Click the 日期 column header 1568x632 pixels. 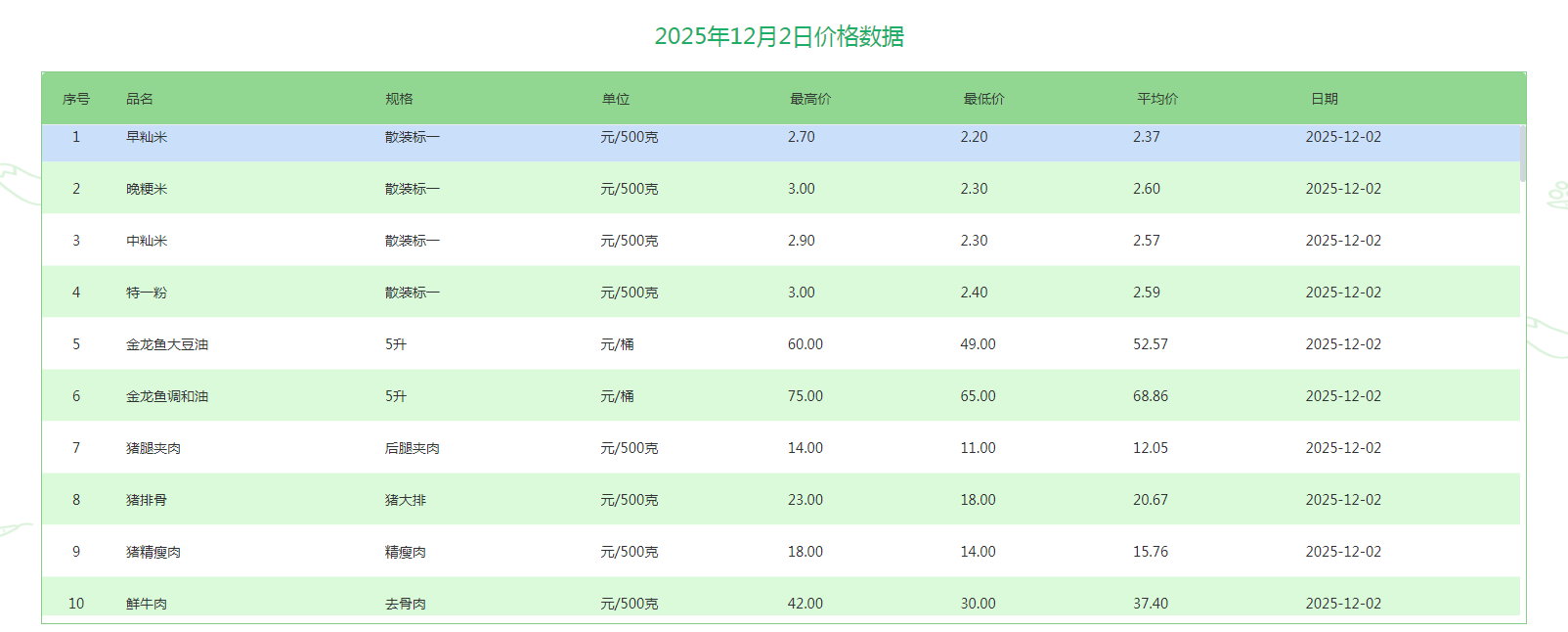pos(1325,99)
